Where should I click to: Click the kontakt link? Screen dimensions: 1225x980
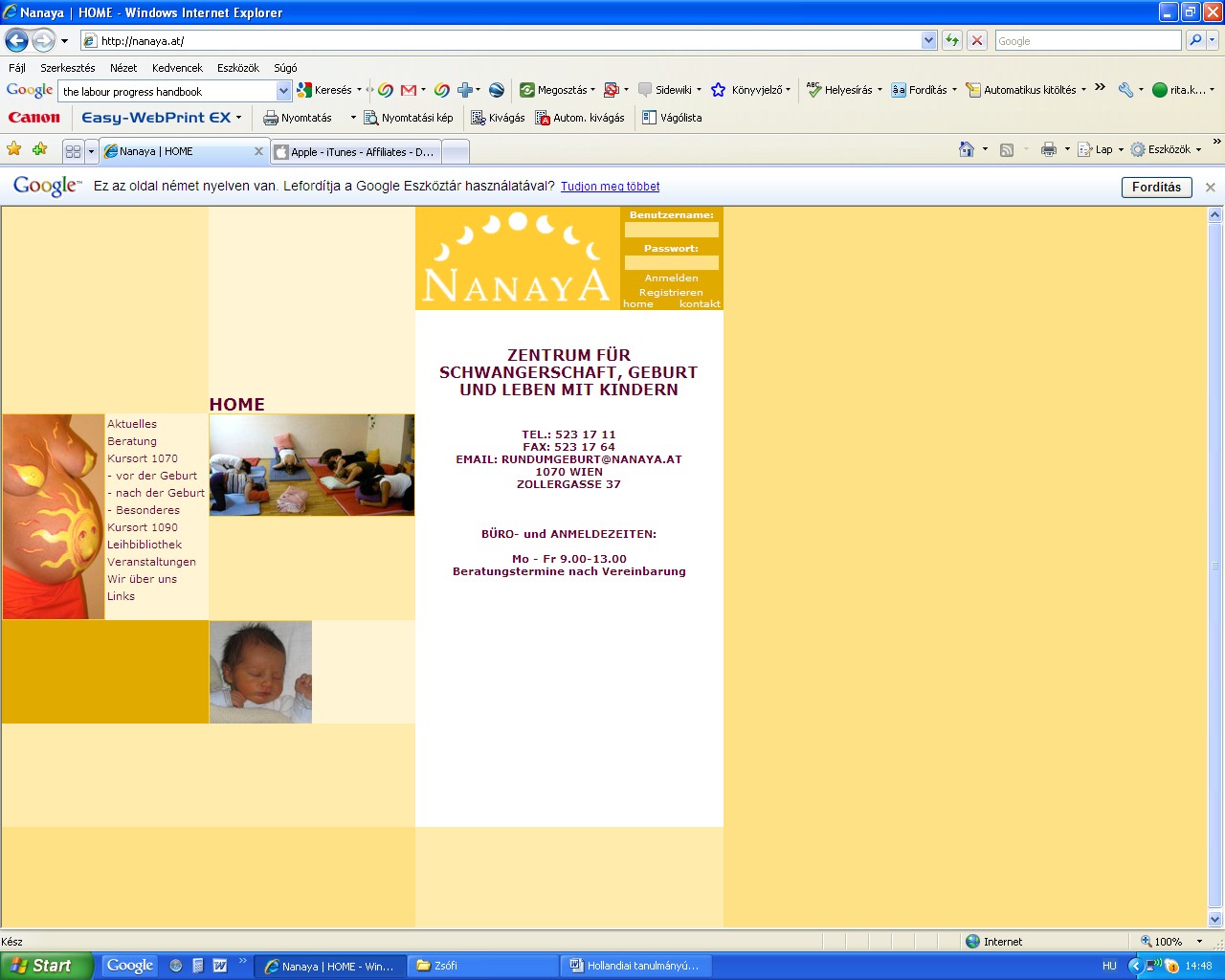(700, 303)
